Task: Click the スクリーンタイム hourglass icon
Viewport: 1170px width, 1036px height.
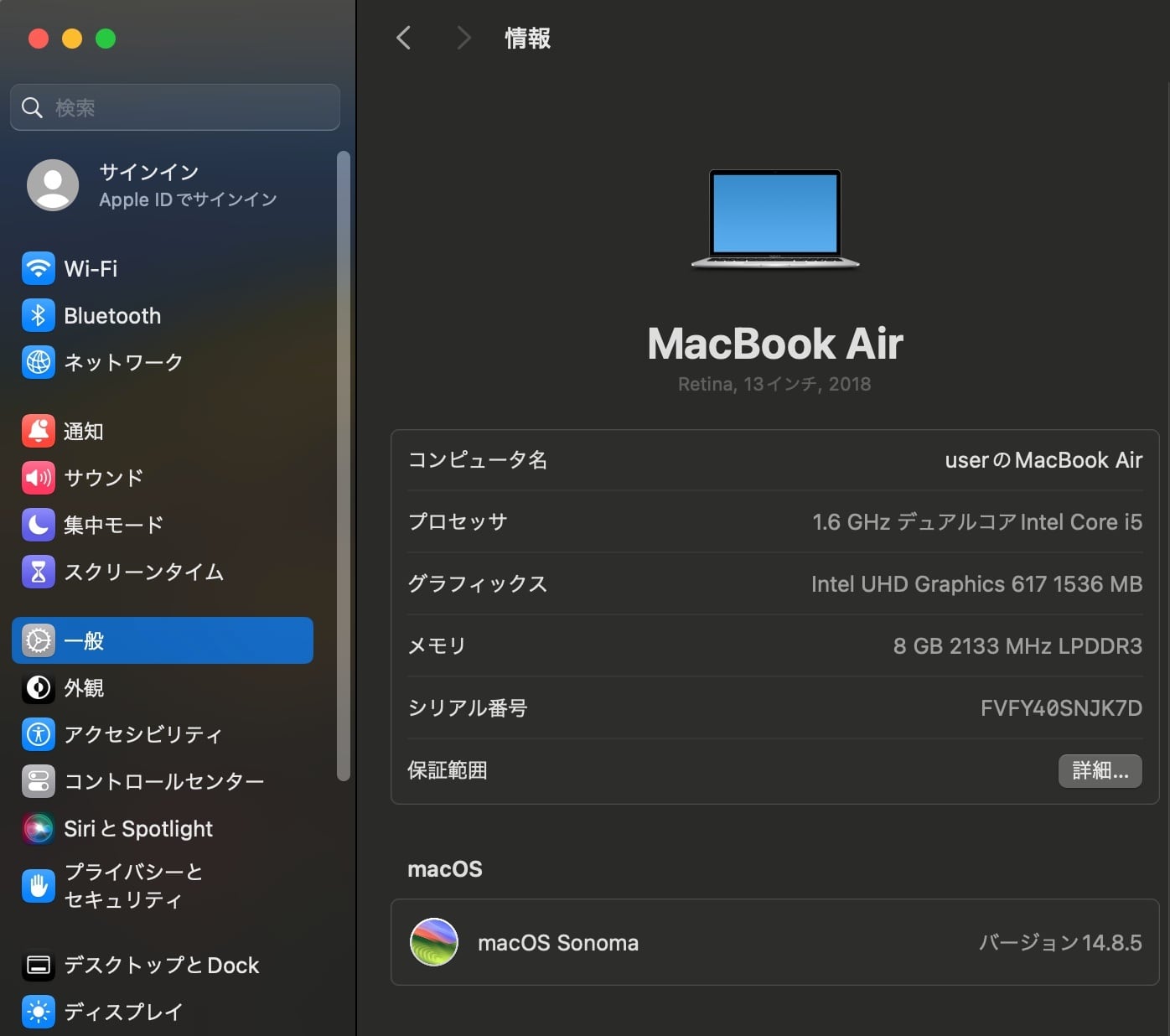Action: [39, 572]
